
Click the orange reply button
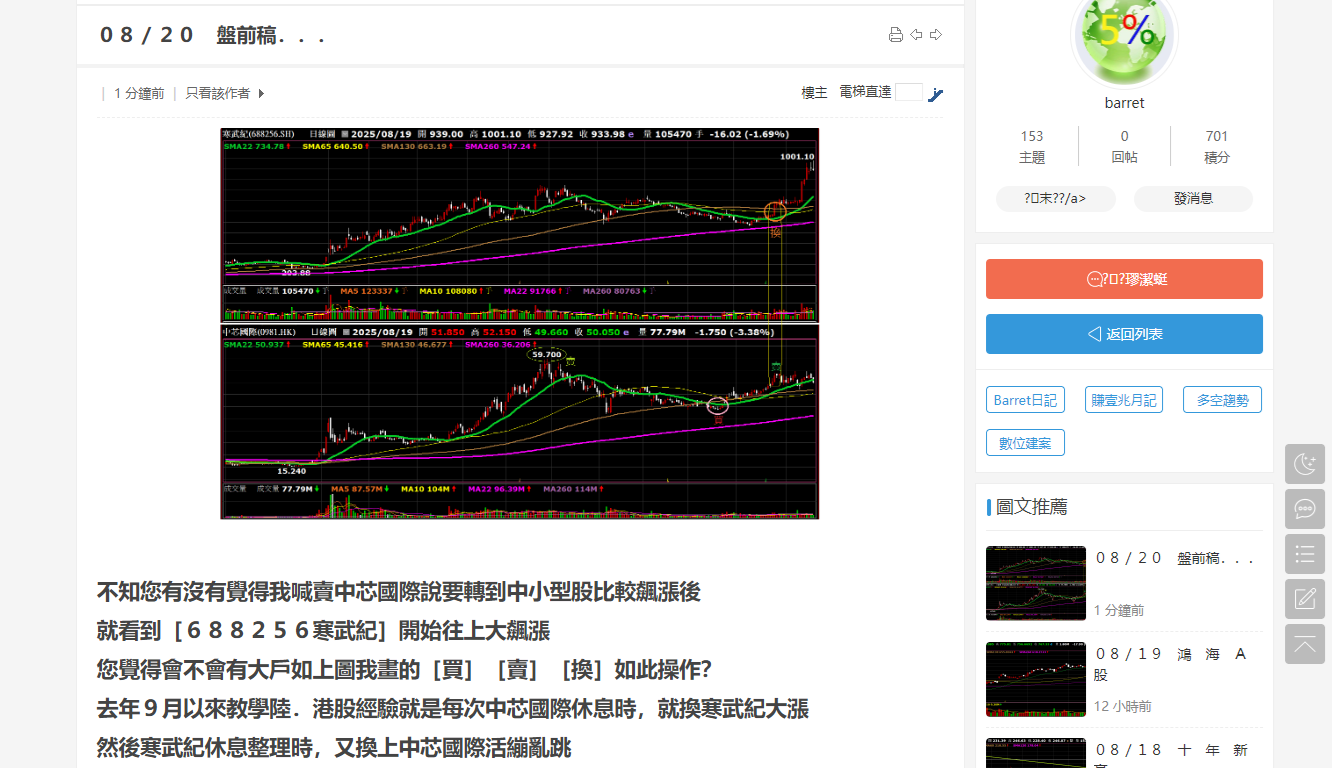[1124, 279]
